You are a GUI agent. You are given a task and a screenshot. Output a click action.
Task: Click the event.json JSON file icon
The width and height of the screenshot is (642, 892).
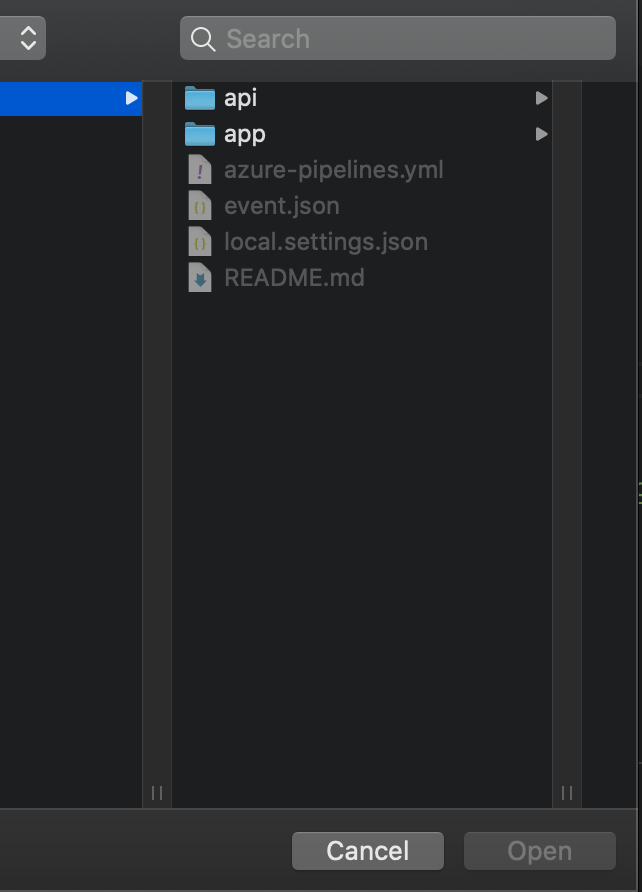199,205
